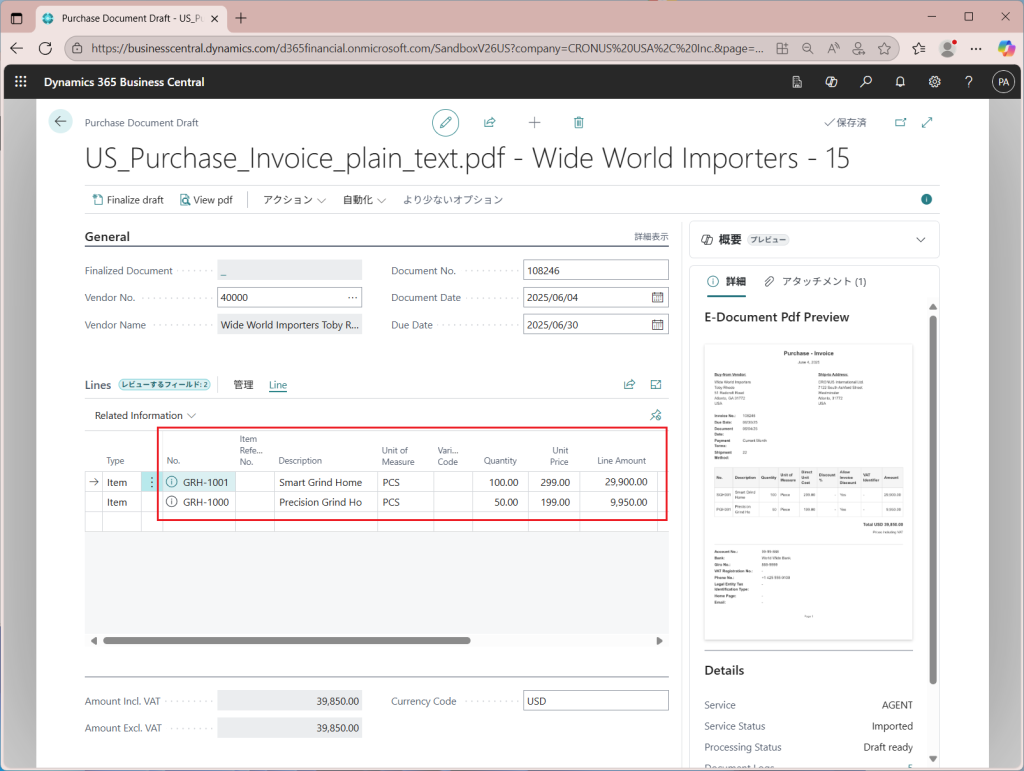Collapse the 概要 summary panel
The height and width of the screenshot is (771, 1024).
(921, 240)
